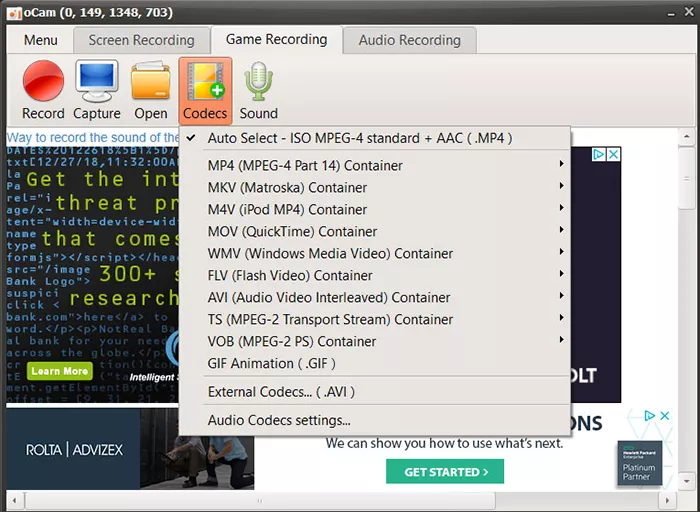Switch to Audio Recording tab
The image size is (700, 512).
pyautogui.click(x=409, y=40)
